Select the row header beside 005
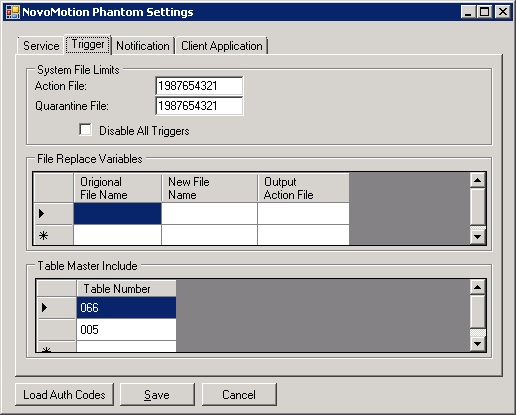 [57, 330]
